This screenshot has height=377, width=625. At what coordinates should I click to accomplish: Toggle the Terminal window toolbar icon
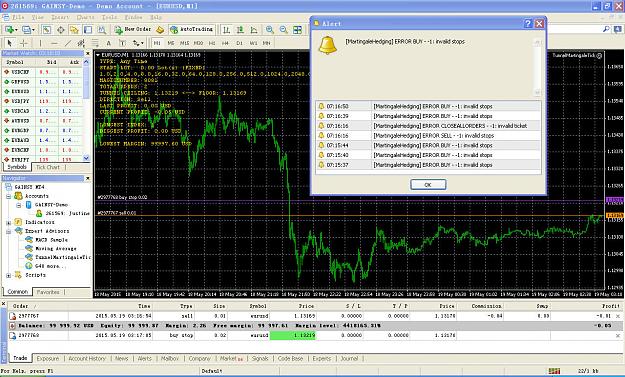click(x=88, y=29)
